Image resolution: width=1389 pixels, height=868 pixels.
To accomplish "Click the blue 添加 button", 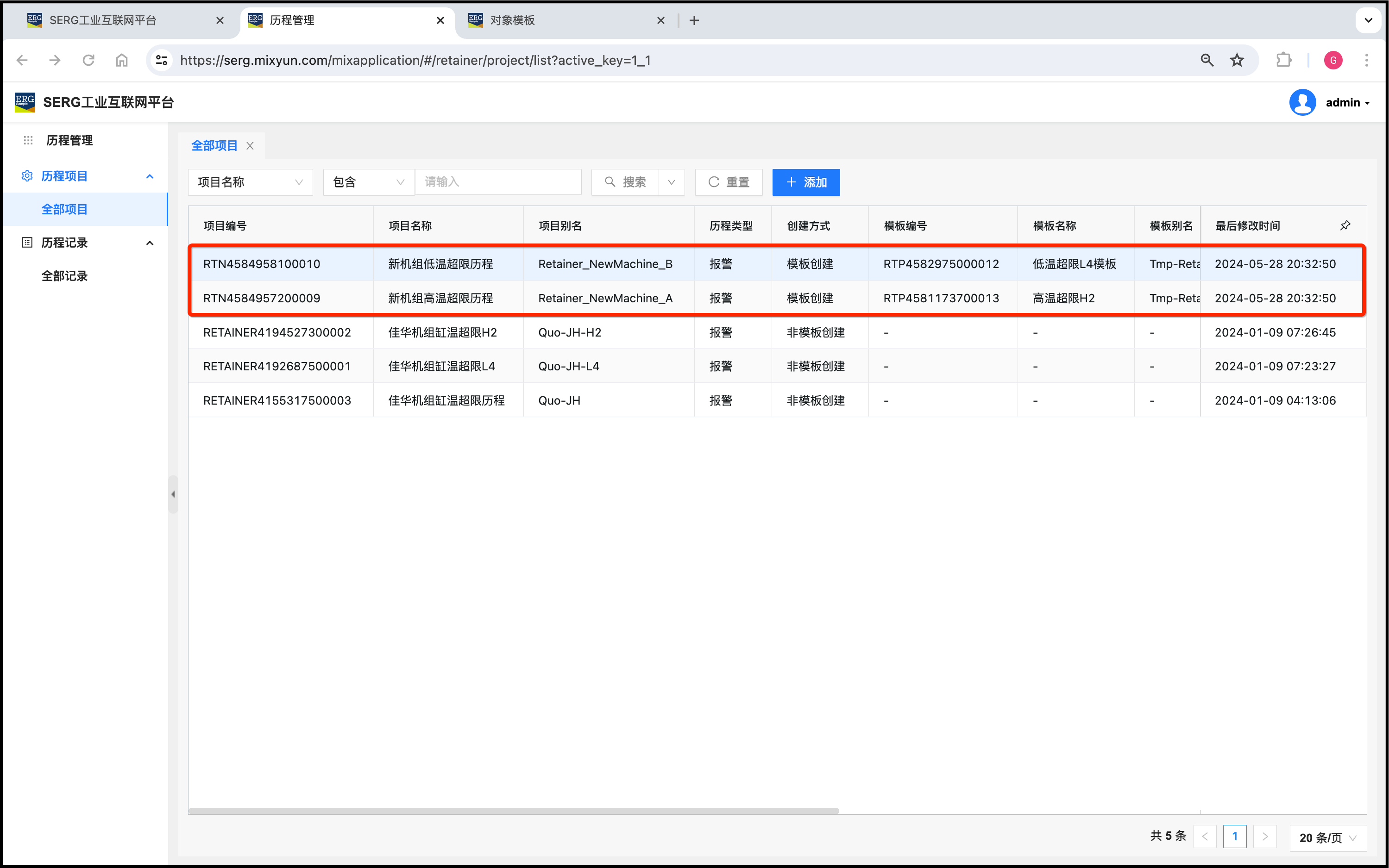I will tap(805, 182).
